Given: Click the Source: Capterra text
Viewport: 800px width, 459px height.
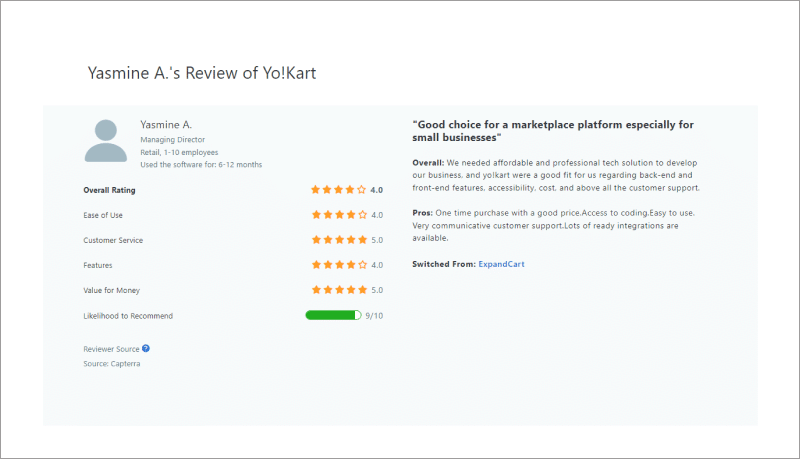Looking at the screenshot, I should point(112,363).
